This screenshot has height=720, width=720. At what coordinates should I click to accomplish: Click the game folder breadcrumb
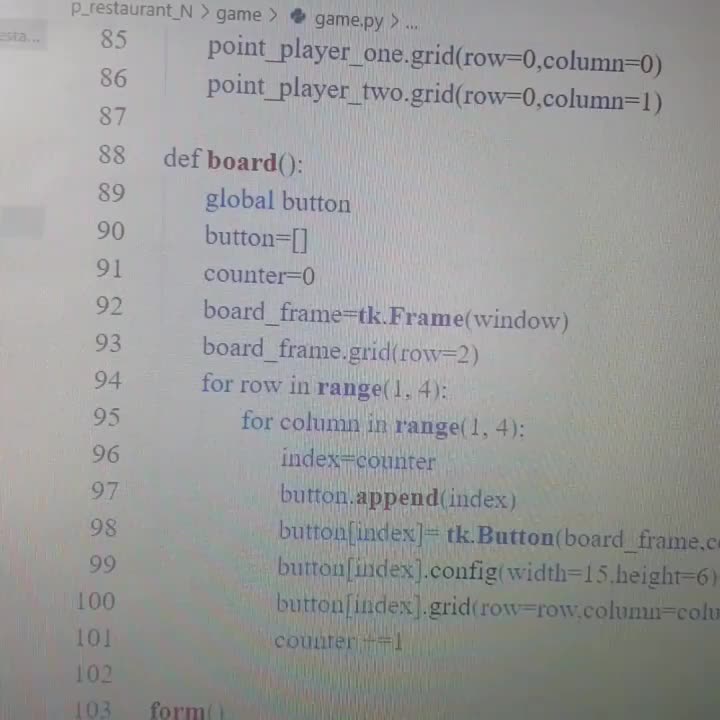tap(239, 14)
